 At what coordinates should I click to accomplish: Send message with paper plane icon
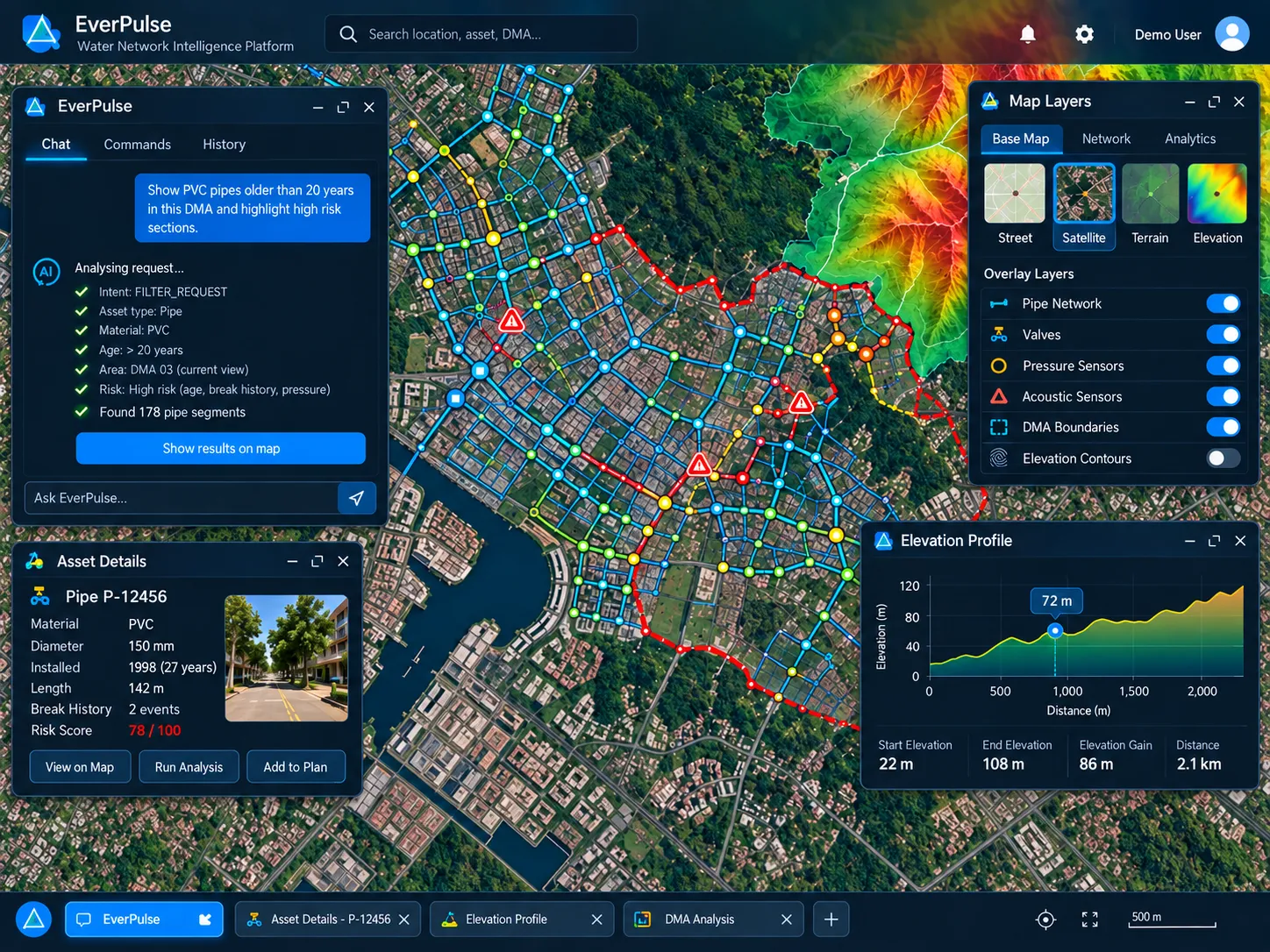(x=356, y=498)
